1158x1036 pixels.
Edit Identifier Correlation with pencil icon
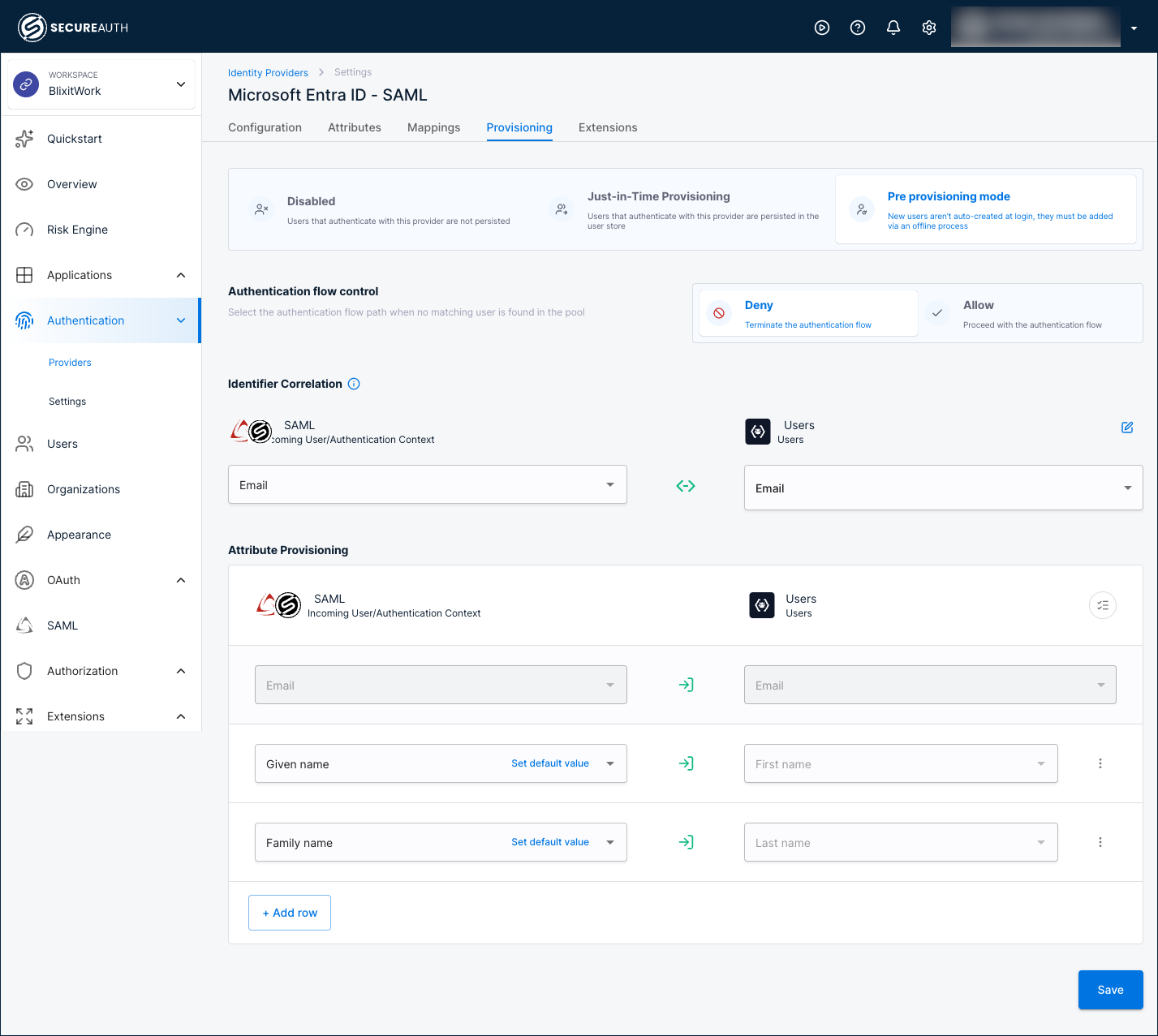1127,428
